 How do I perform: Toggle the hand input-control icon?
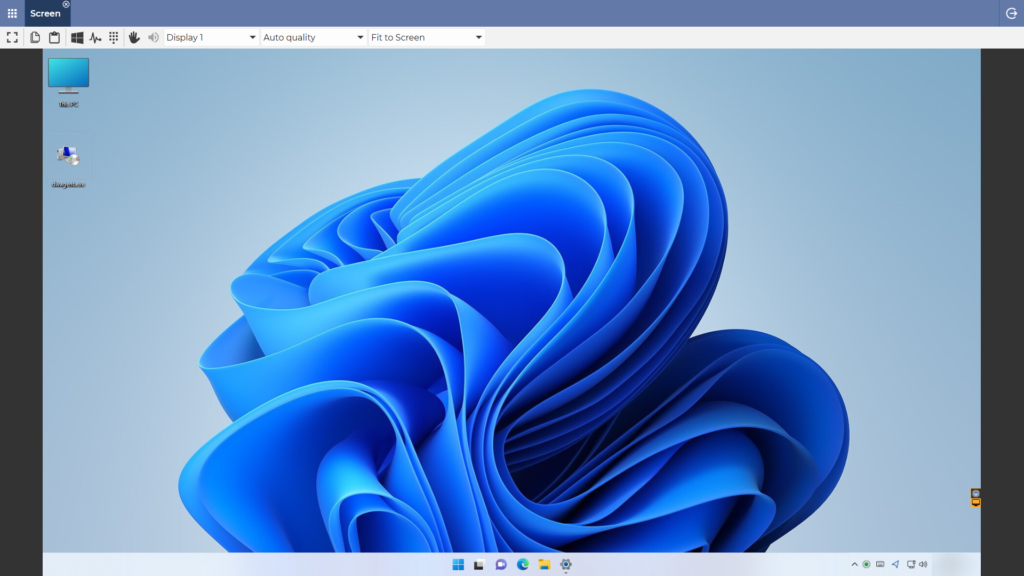tap(134, 37)
